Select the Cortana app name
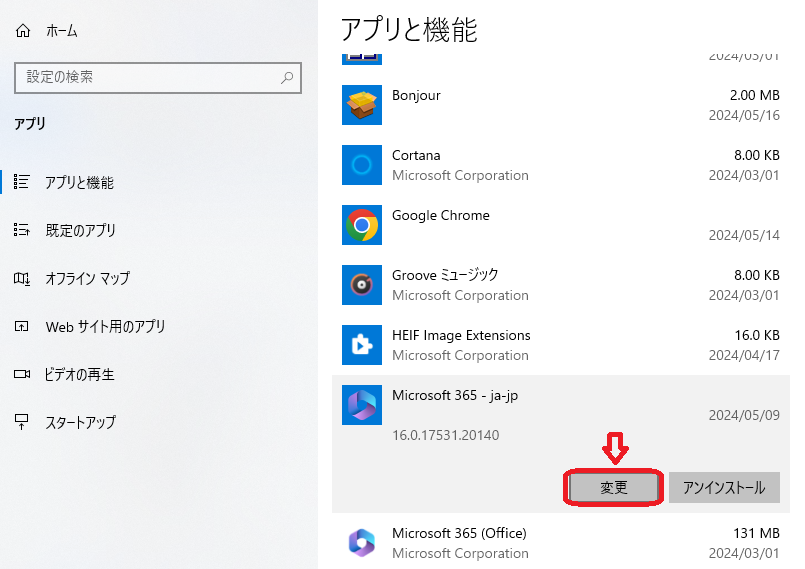This screenshot has width=805, height=569. coord(416,155)
